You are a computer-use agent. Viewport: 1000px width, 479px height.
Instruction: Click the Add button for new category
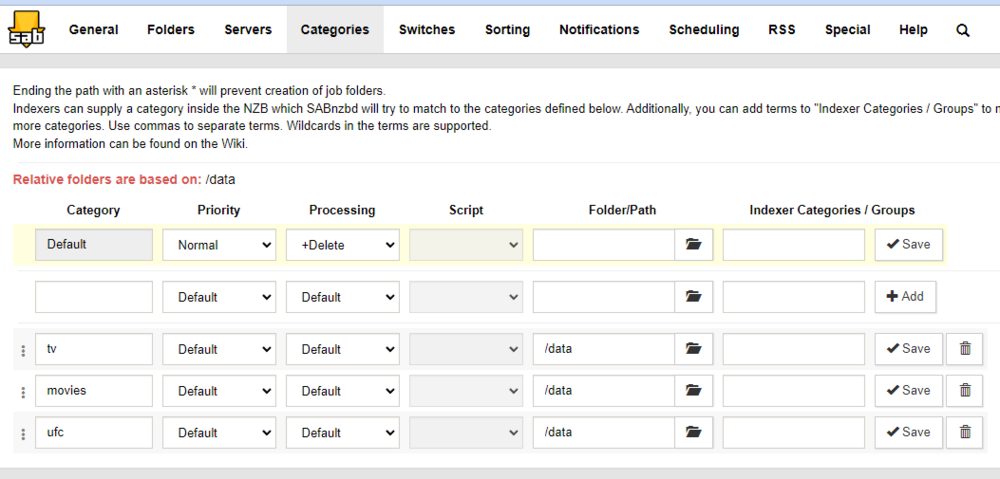pyautogui.click(x=905, y=297)
